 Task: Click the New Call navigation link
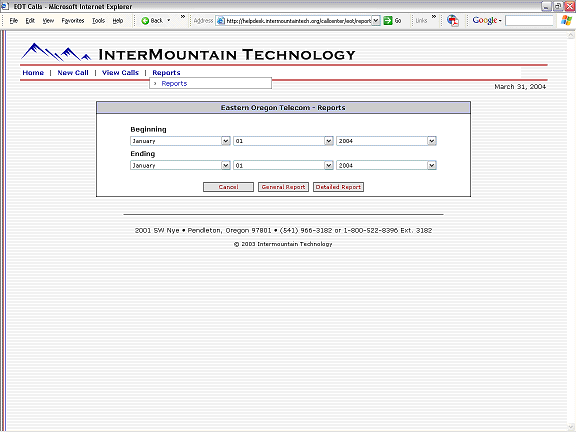pyautogui.click(x=73, y=73)
